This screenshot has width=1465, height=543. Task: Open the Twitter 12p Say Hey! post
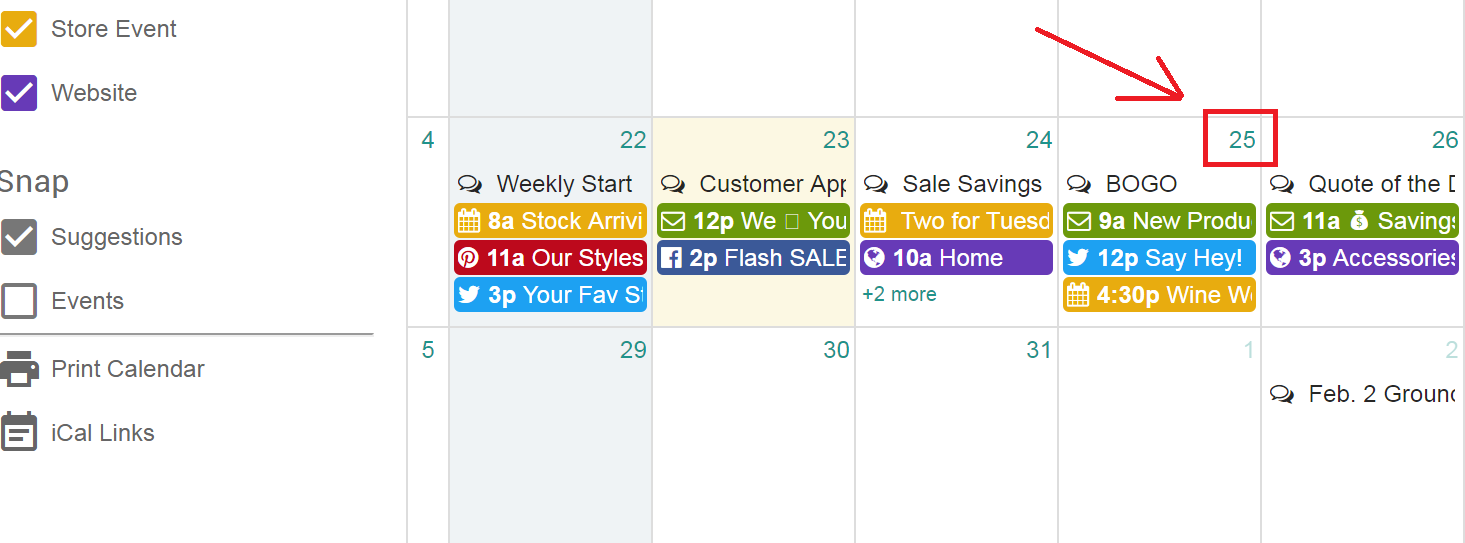pyautogui.click(x=1158, y=258)
